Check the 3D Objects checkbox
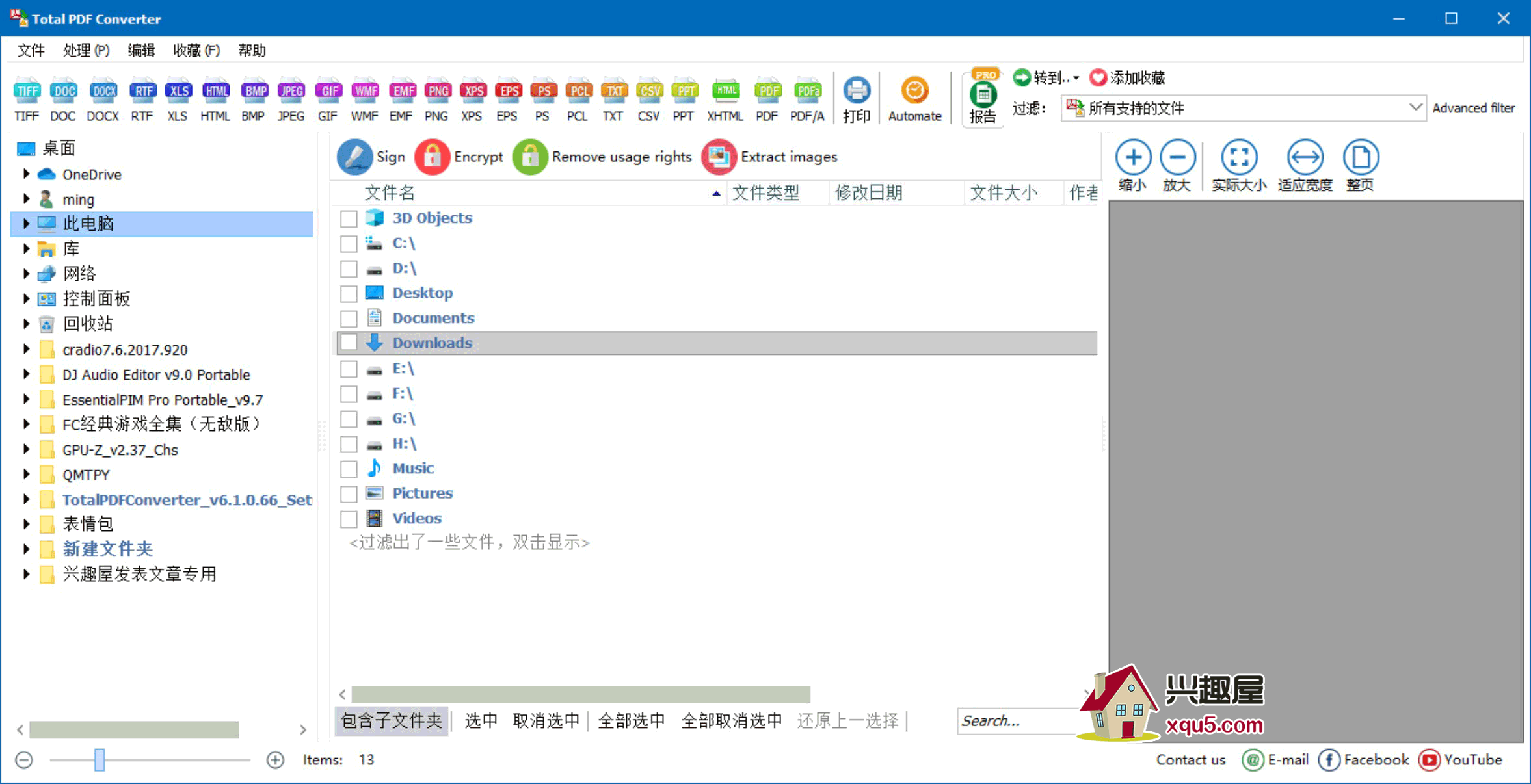The width and height of the screenshot is (1531, 784). (349, 218)
